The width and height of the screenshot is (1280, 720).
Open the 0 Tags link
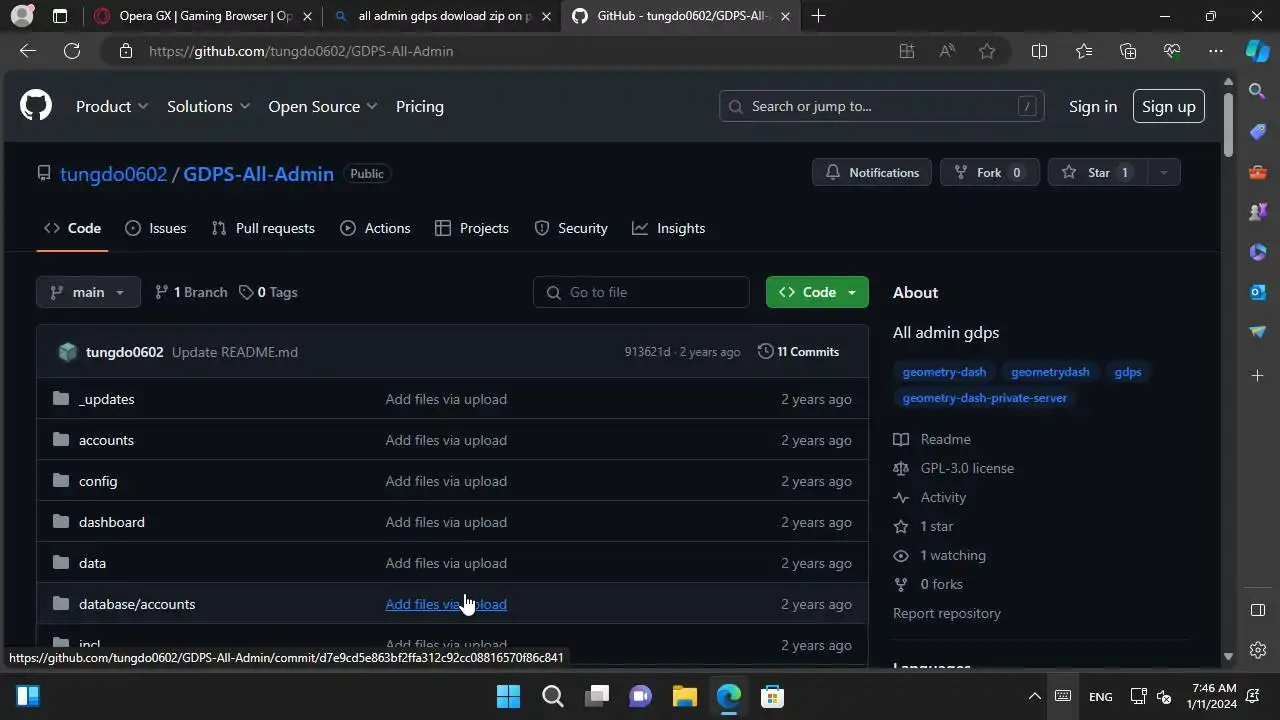[268, 292]
